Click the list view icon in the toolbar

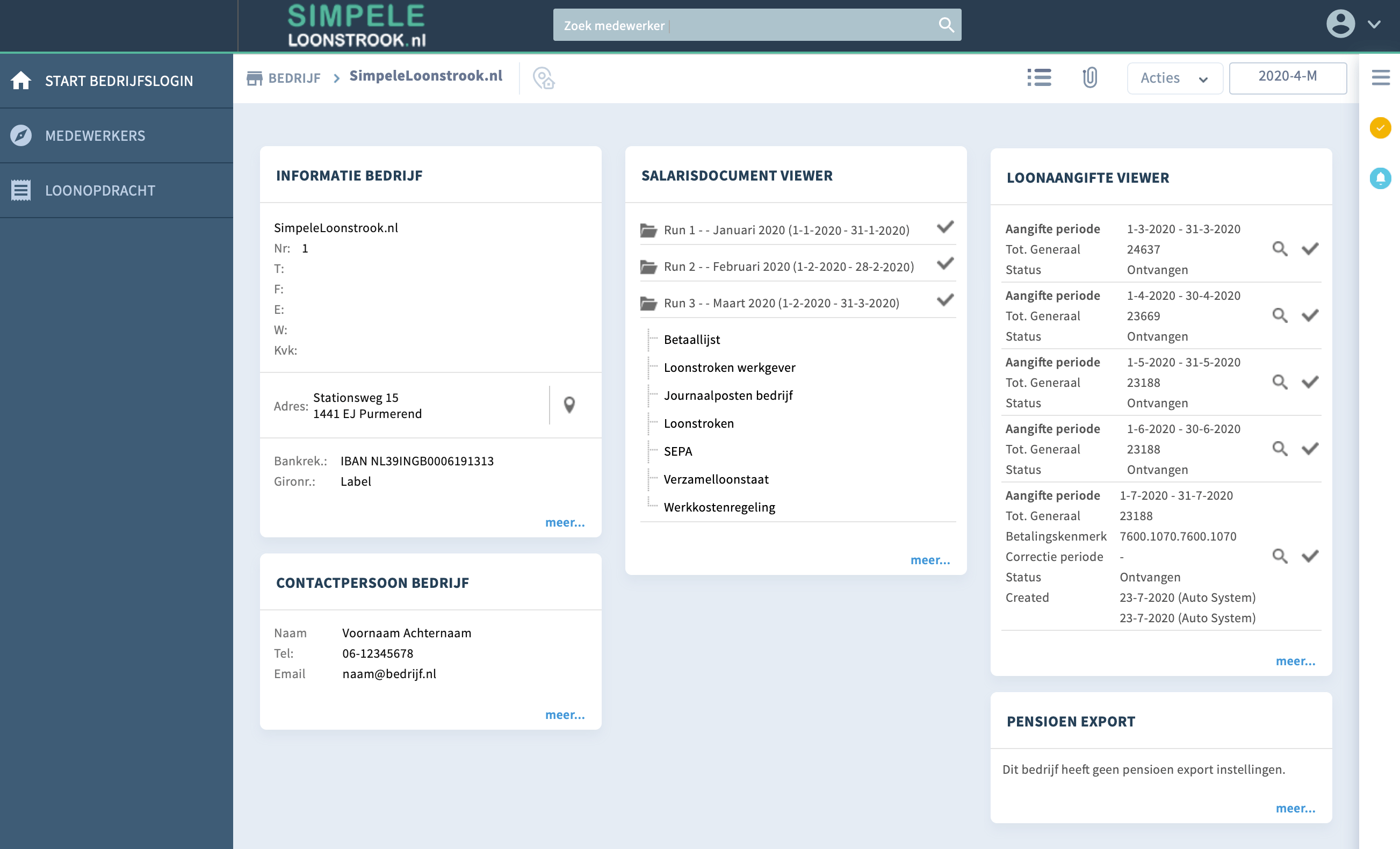point(1038,78)
